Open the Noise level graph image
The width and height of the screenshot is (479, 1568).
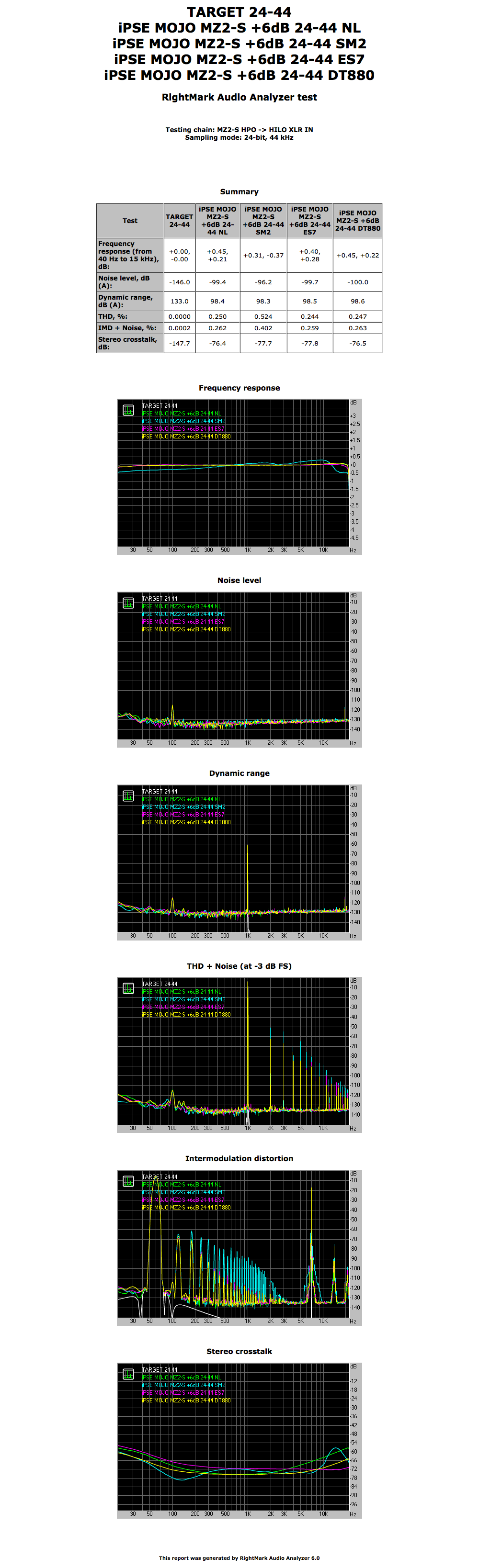(x=239, y=670)
